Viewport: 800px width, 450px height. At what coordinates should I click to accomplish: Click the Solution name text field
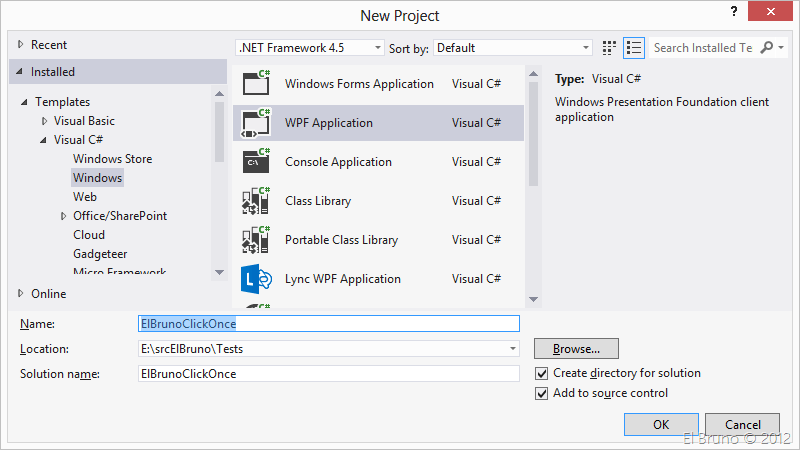pyautogui.click(x=328, y=373)
